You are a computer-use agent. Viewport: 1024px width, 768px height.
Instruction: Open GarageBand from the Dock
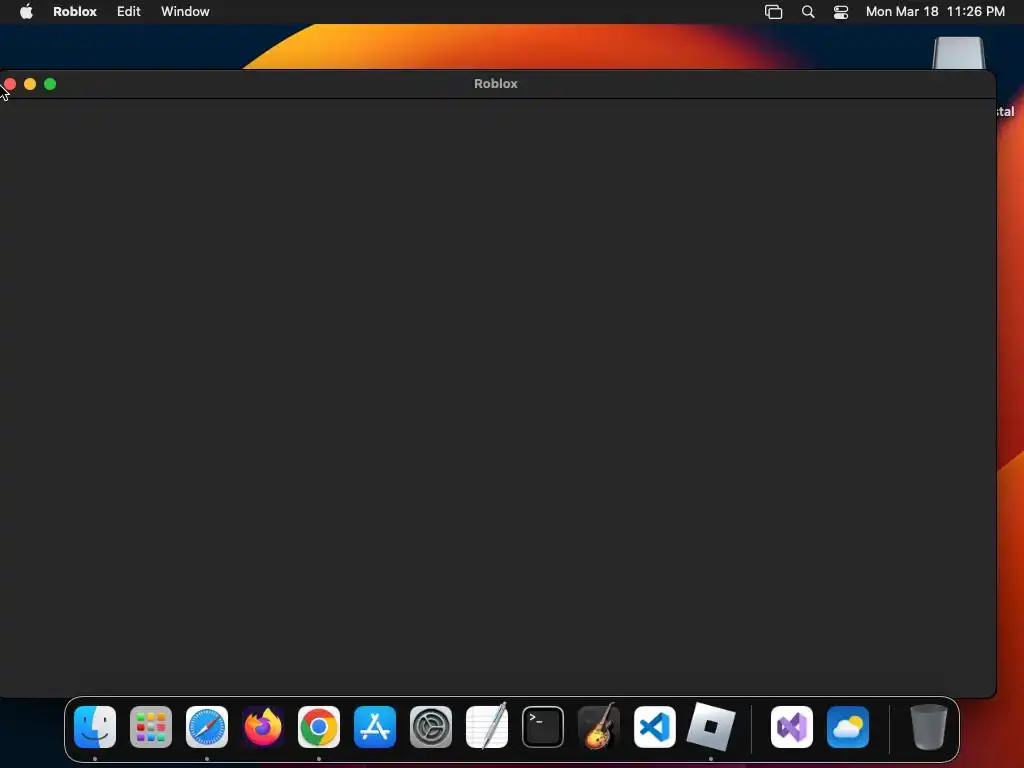pyautogui.click(x=599, y=726)
